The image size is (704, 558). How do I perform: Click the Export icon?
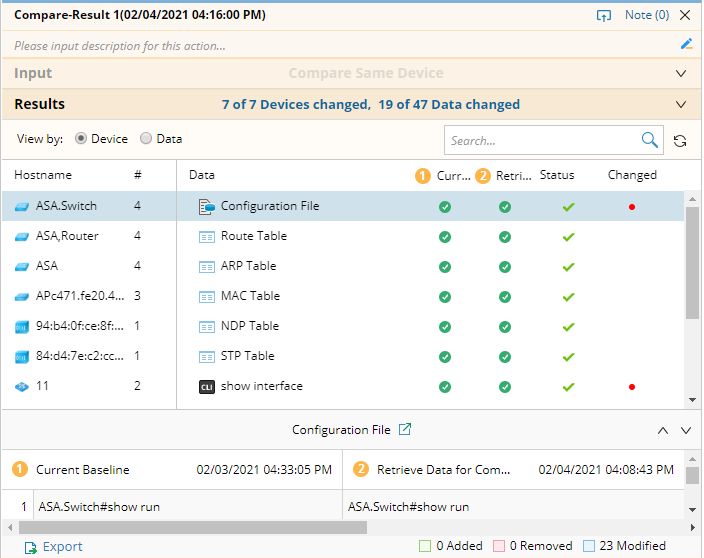[31, 547]
